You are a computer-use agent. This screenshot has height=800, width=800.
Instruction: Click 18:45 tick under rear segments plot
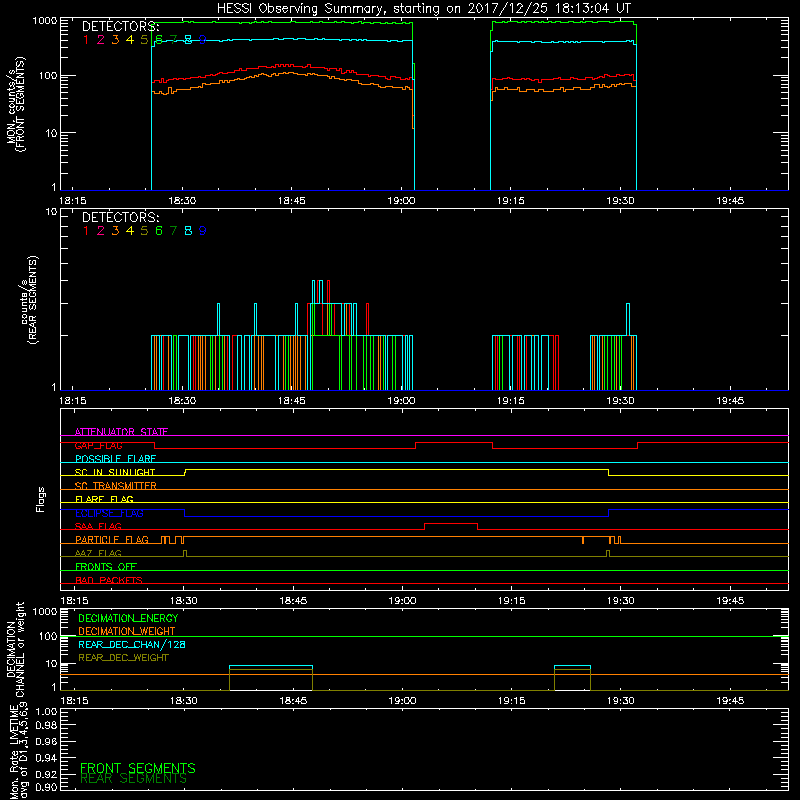click(292, 401)
